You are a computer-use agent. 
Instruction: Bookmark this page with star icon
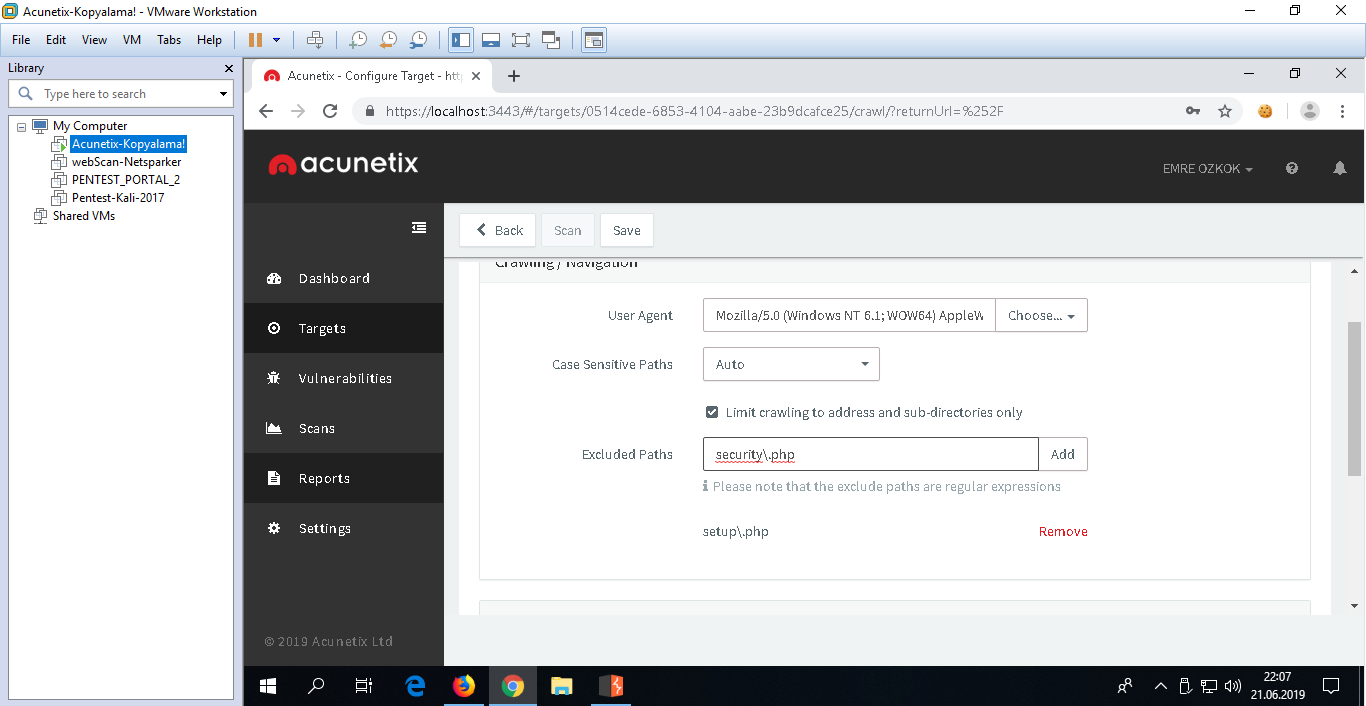[x=1225, y=111]
